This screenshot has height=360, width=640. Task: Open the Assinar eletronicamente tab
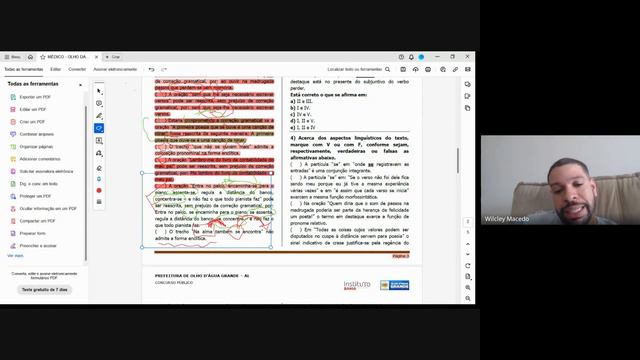[115, 69]
